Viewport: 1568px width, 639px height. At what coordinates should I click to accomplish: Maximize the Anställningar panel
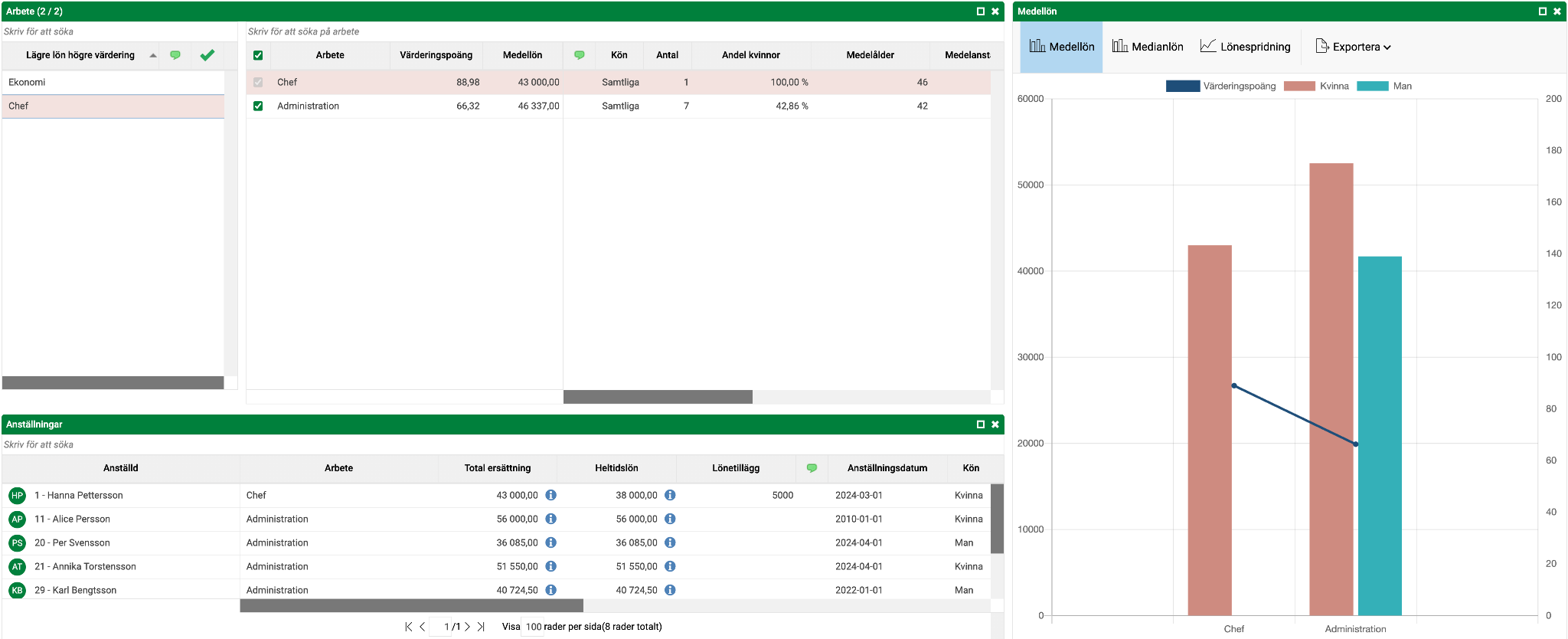(x=981, y=424)
